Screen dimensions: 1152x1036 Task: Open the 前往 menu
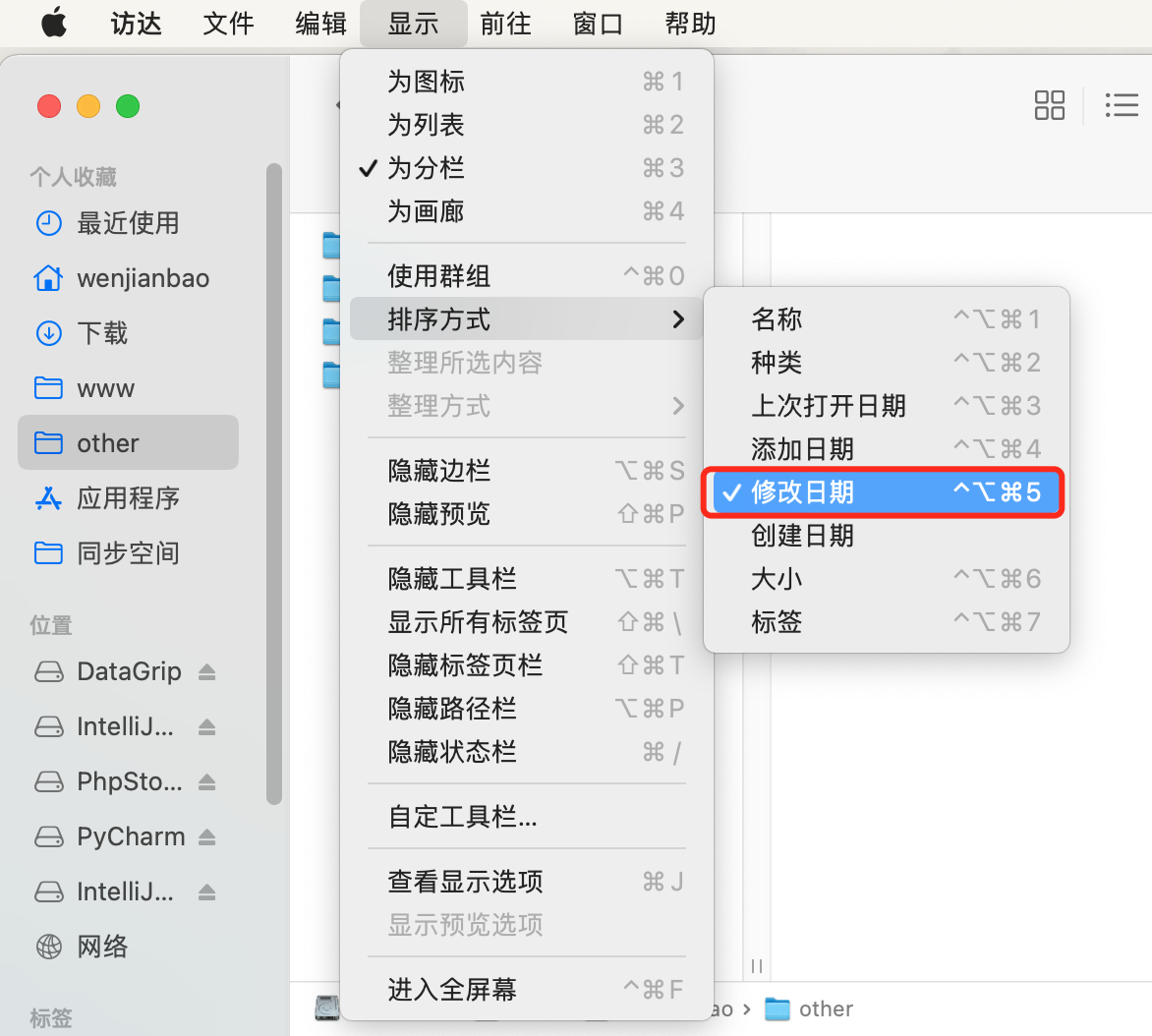pyautogui.click(x=505, y=24)
